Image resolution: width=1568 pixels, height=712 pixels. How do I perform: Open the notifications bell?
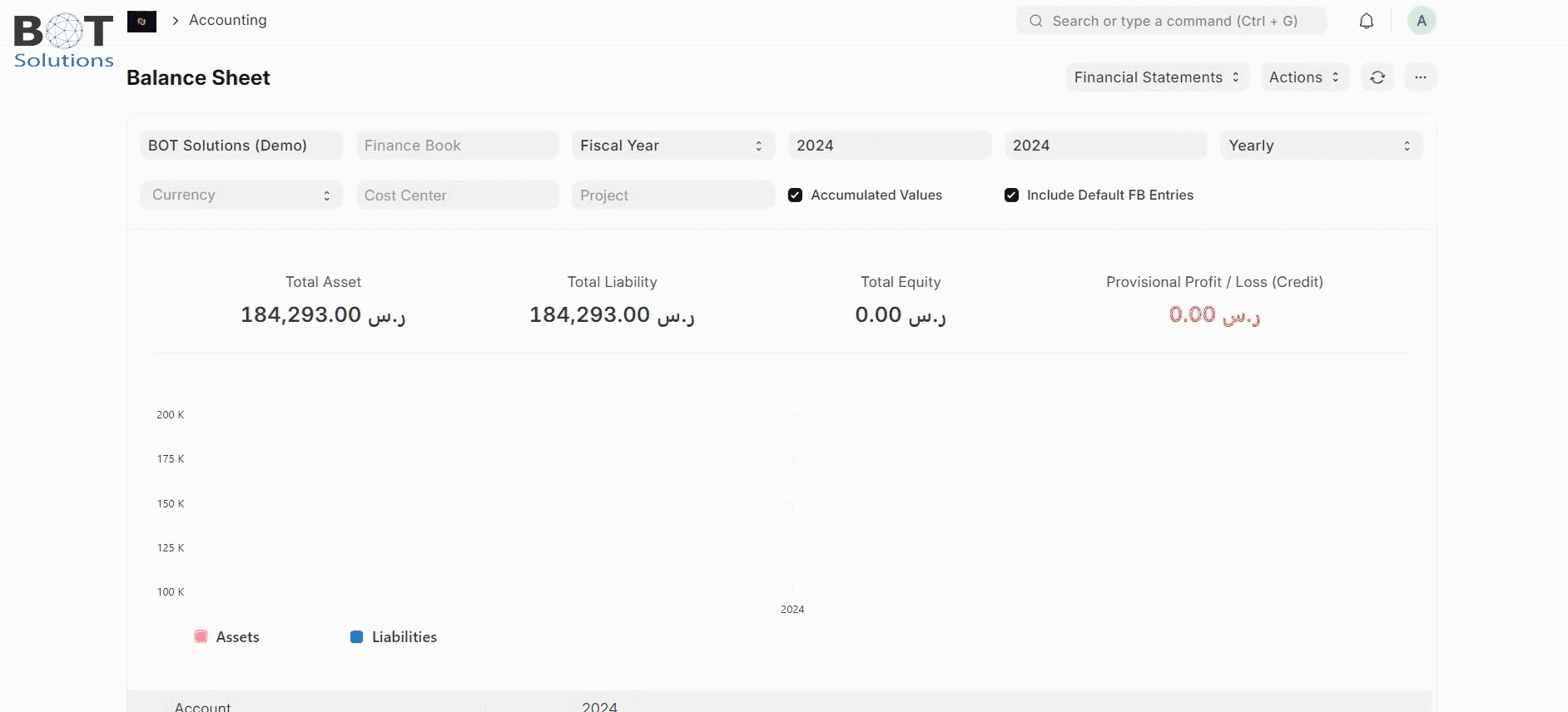(x=1366, y=22)
